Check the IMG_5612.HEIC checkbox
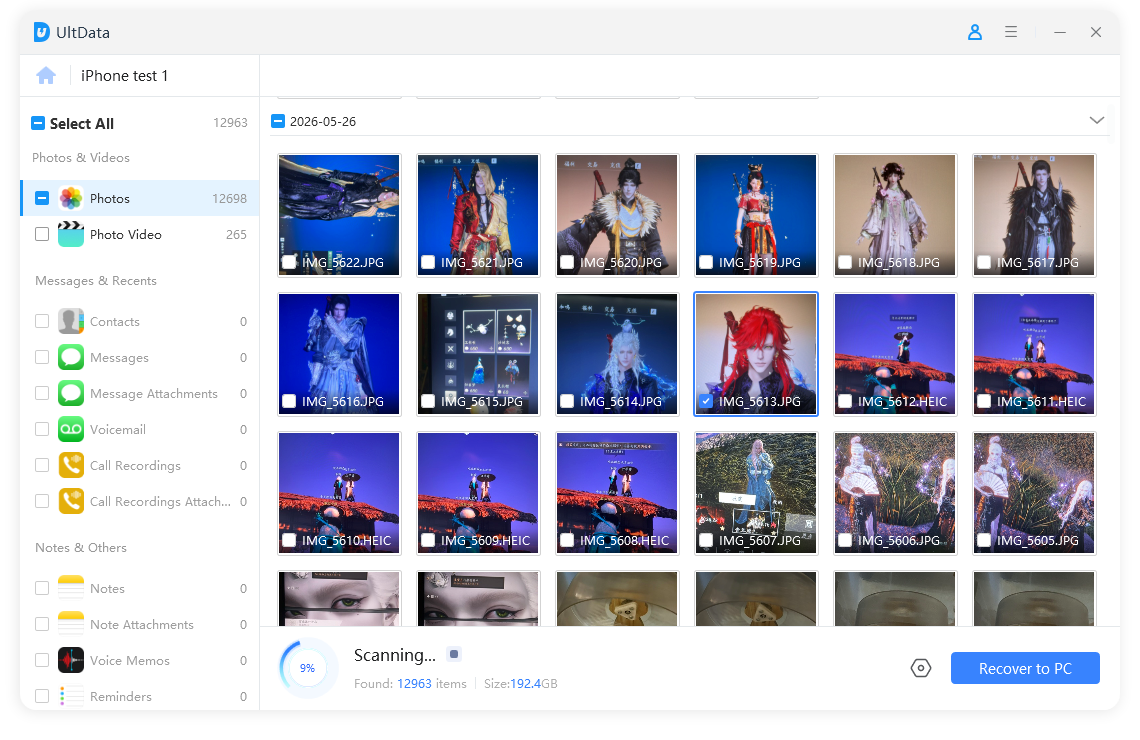This screenshot has width=1140, height=740. click(845, 401)
